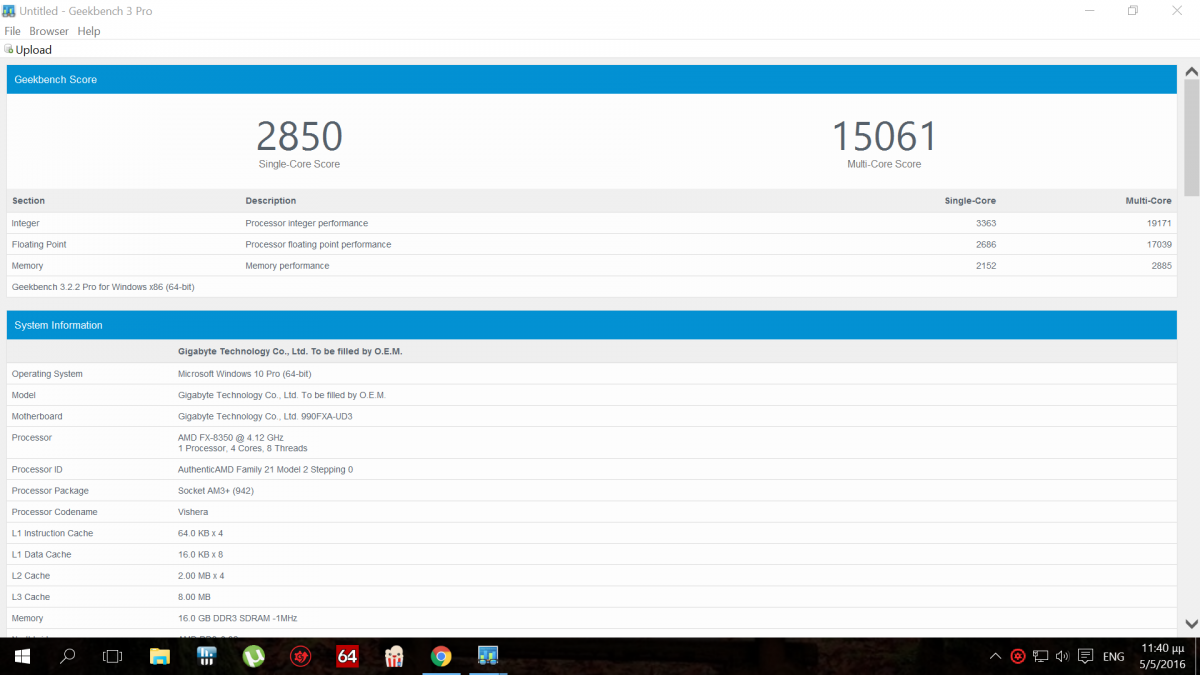Click the scrollbar up arrow
Viewport: 1200px width, 675px height.
1191,71
